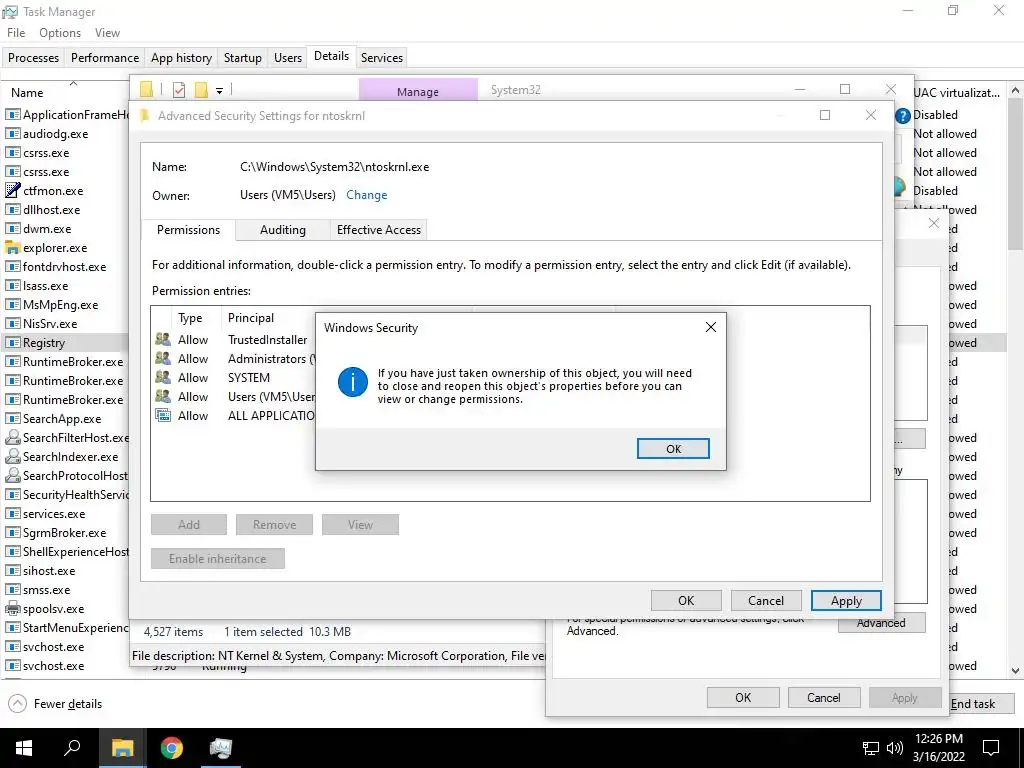Click OK in the ntoskrnl properties dialog
The width and height of the screenshot is (1024, 768).
pyautogui.click(x=743, y=697)
